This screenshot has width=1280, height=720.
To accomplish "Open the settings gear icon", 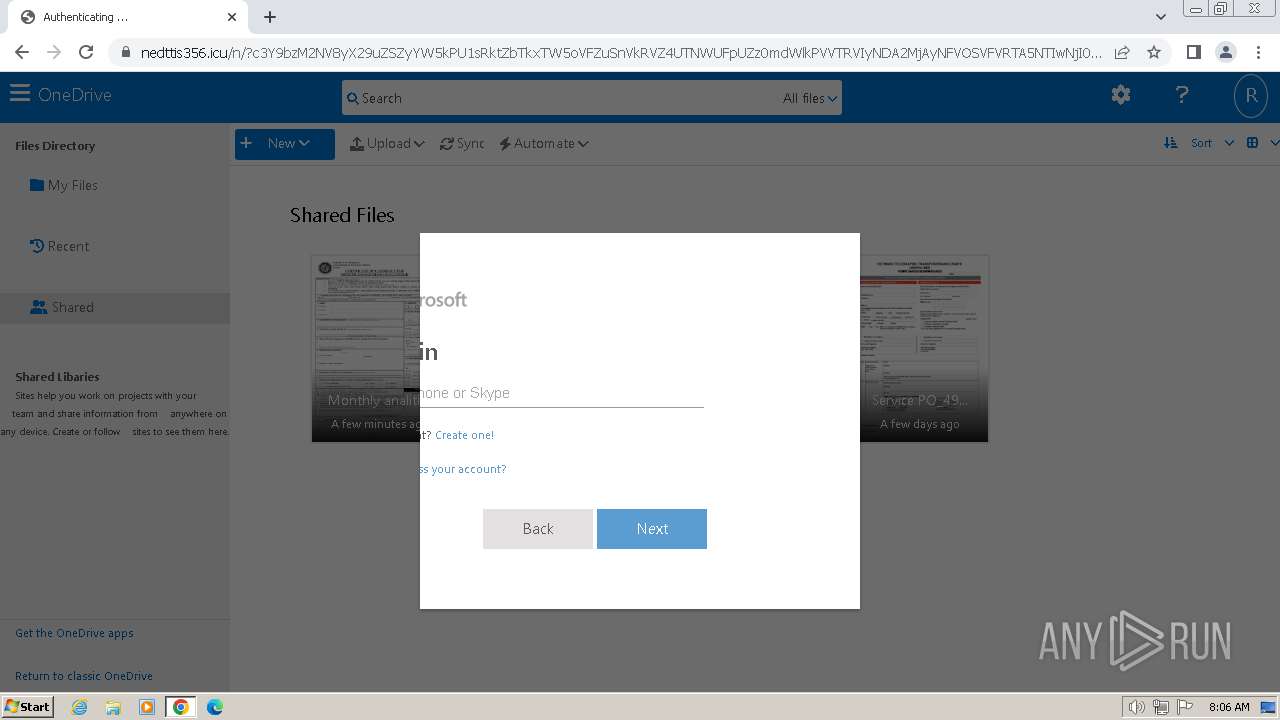I will 1121,95.
